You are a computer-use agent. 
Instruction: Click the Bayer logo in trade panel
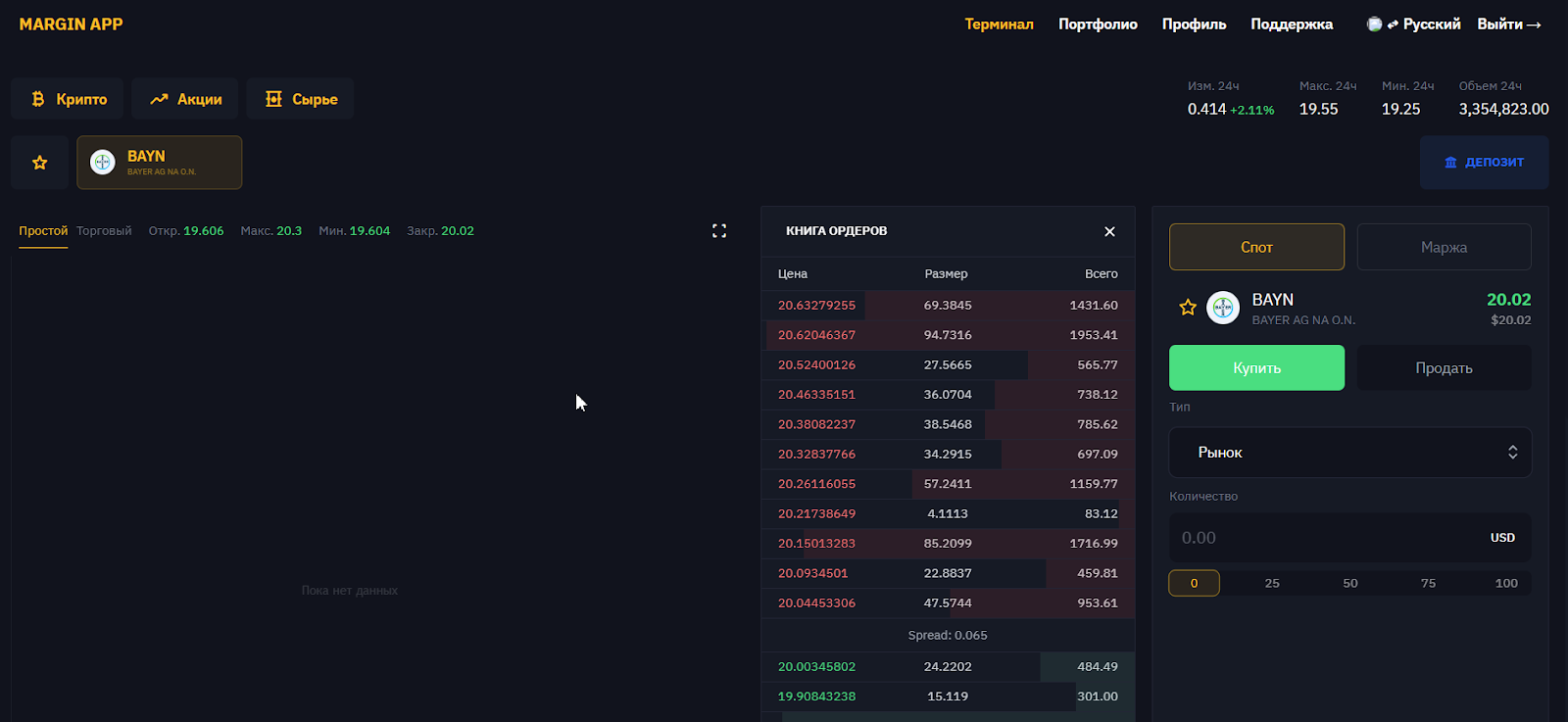click(1223, 308)
